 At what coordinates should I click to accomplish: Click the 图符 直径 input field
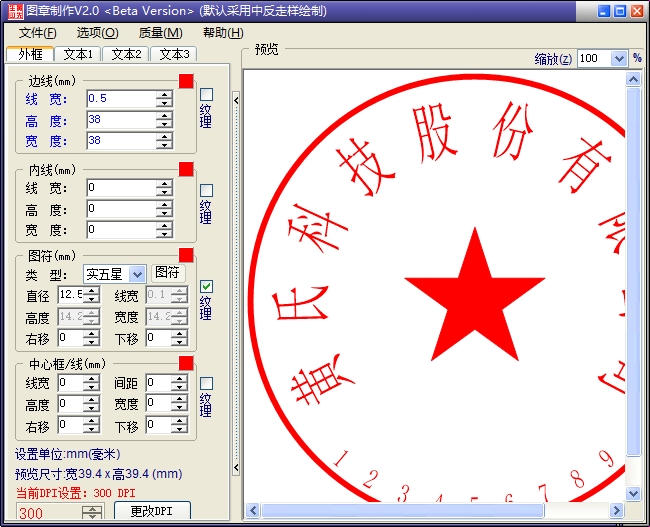click(71, 295)
